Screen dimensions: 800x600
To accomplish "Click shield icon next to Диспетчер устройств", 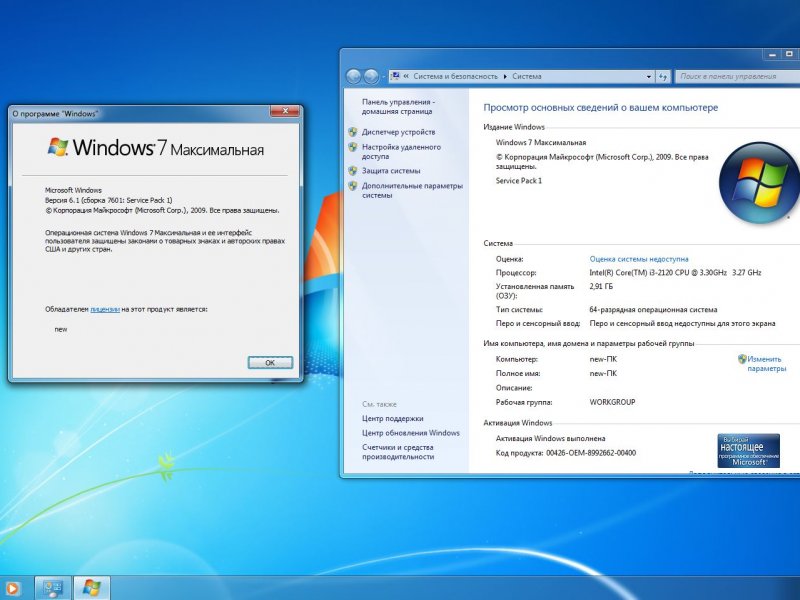I will coord(353,132).
